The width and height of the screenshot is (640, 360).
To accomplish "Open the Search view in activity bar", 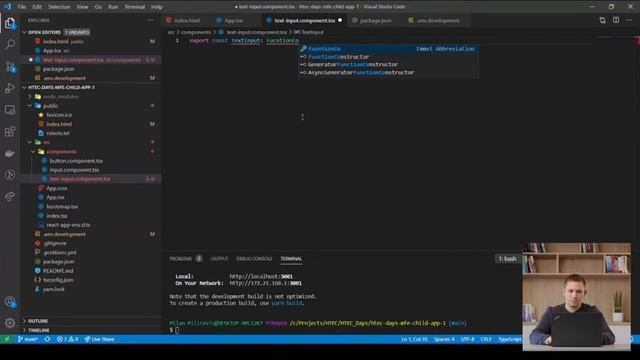I will pos(10,44).
